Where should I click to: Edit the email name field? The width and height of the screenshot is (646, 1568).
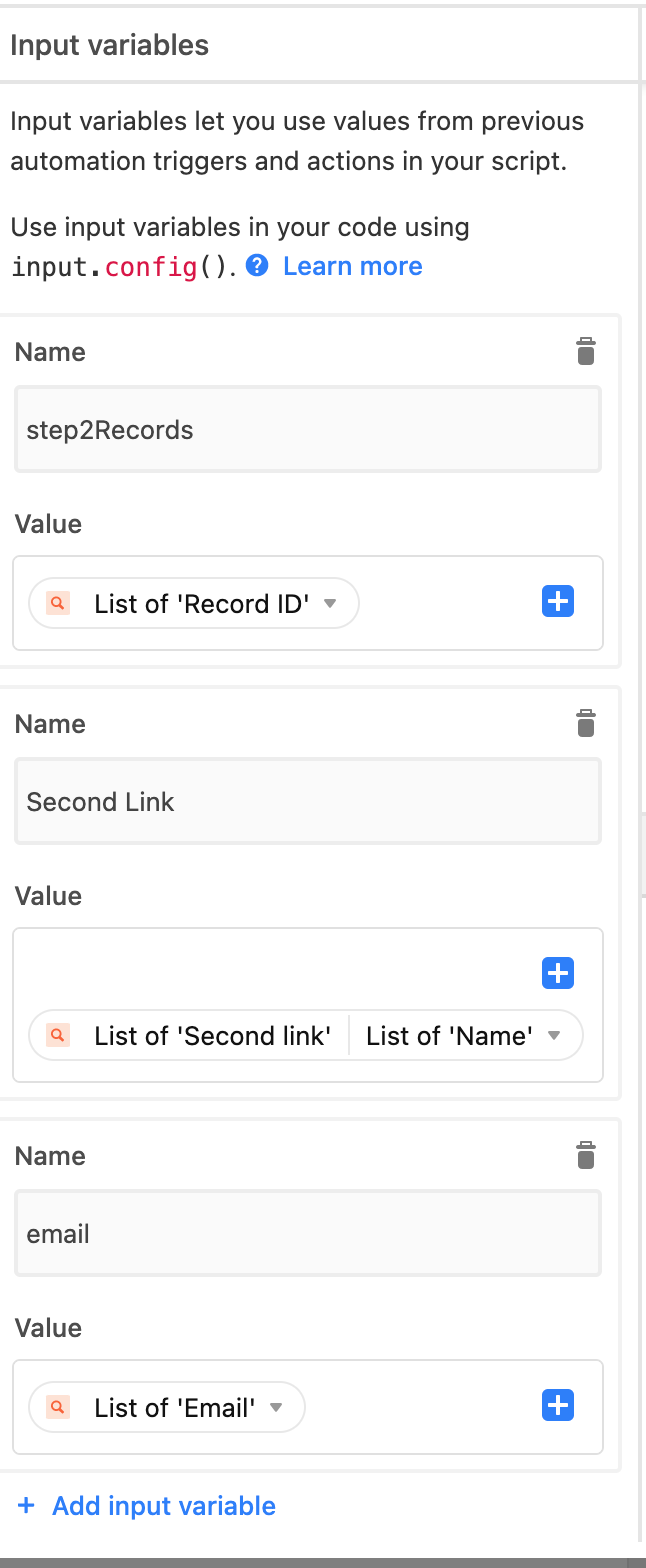[308, 1234]
